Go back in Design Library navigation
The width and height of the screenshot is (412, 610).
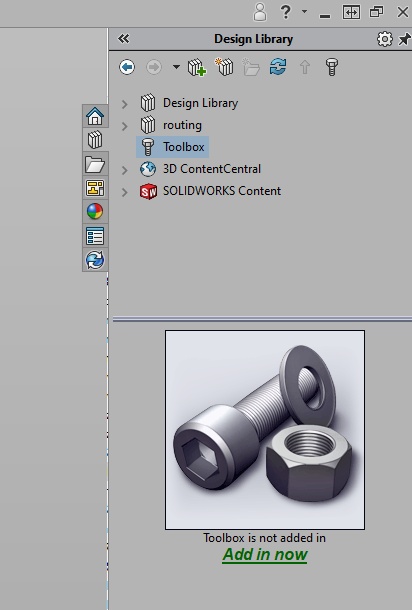[x=127, y=67]
